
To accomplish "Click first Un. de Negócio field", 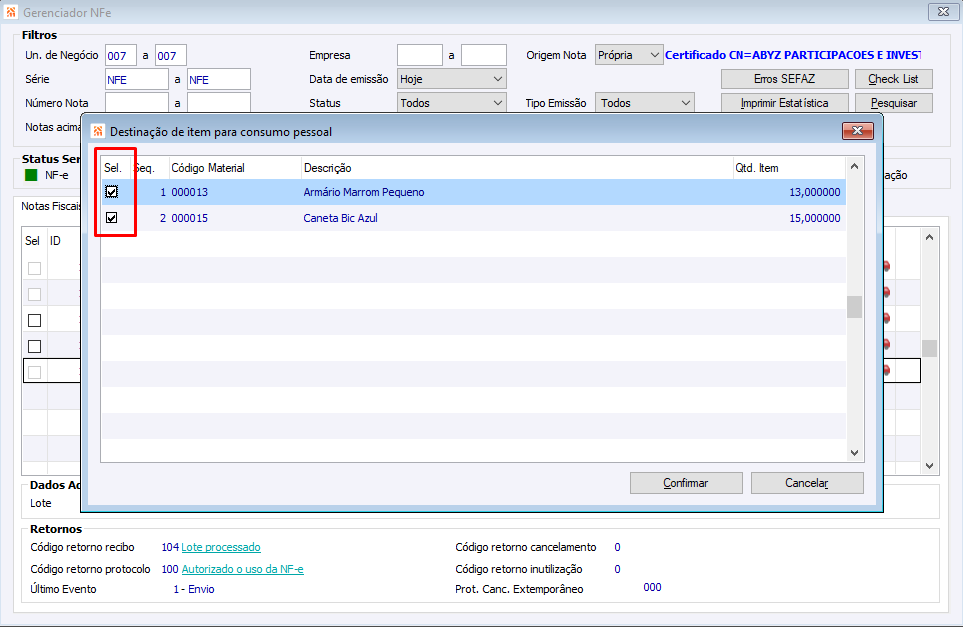I will 120,56.
